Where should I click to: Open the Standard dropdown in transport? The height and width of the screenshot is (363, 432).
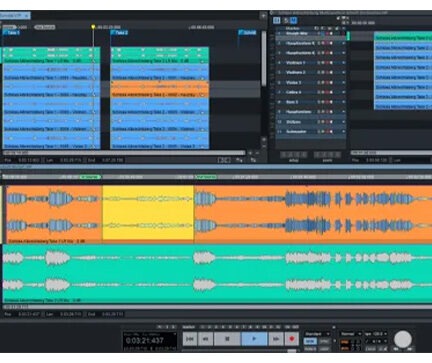click(317, 334)
